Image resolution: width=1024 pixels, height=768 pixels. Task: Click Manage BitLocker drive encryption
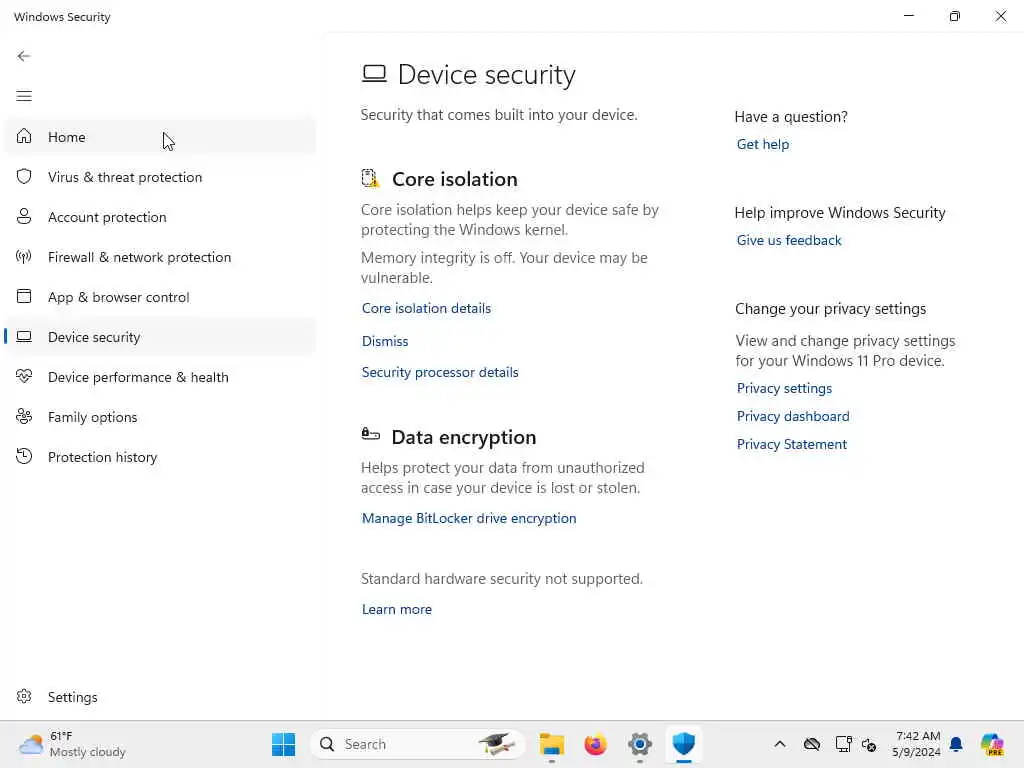coord(469,518)
